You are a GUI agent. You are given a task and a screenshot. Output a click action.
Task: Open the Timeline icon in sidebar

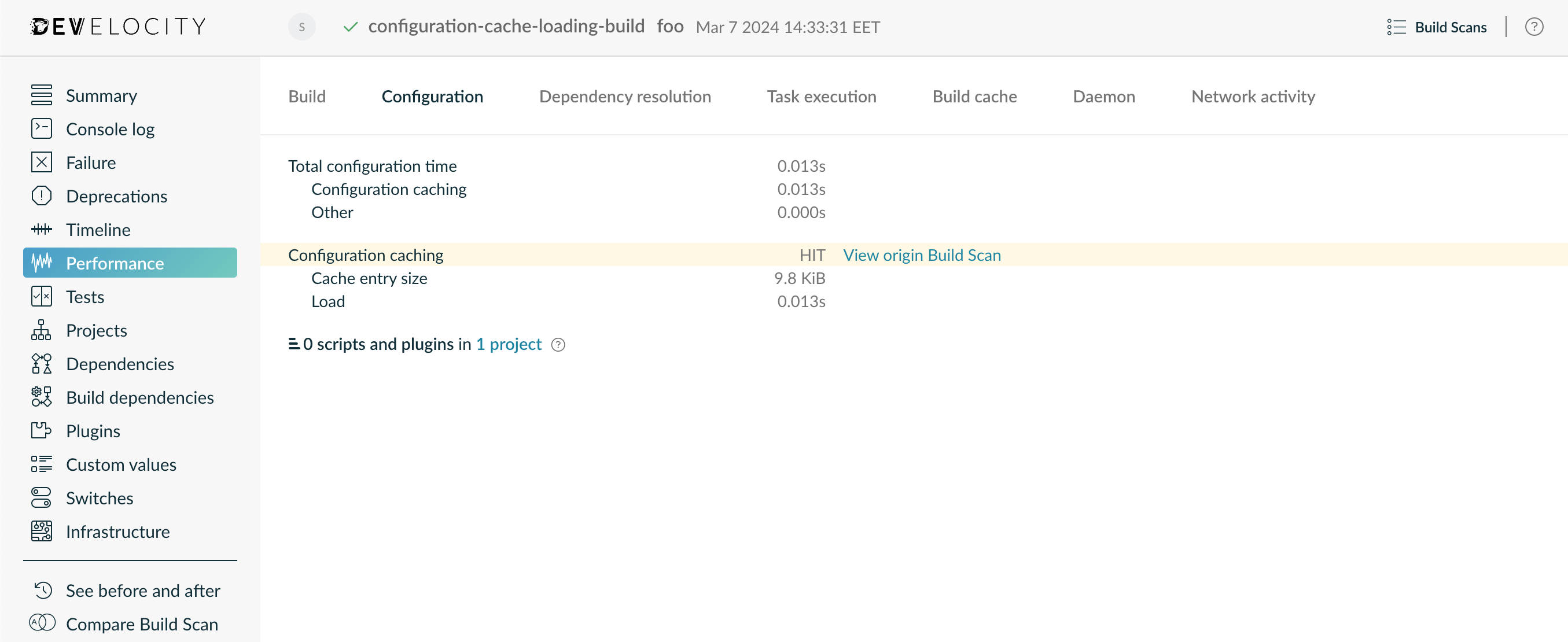[42, 230]
